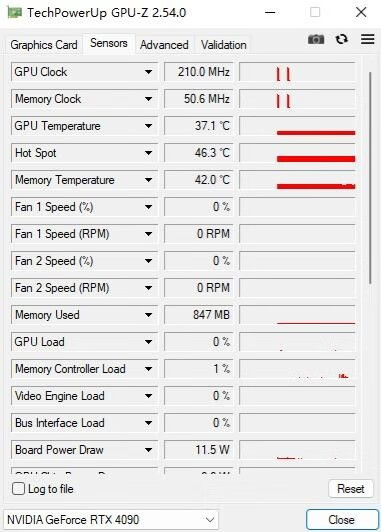This screenshot has height=532, width=381.
Task: Take a screenshot with the camera icon
Action: coord(316,39)
